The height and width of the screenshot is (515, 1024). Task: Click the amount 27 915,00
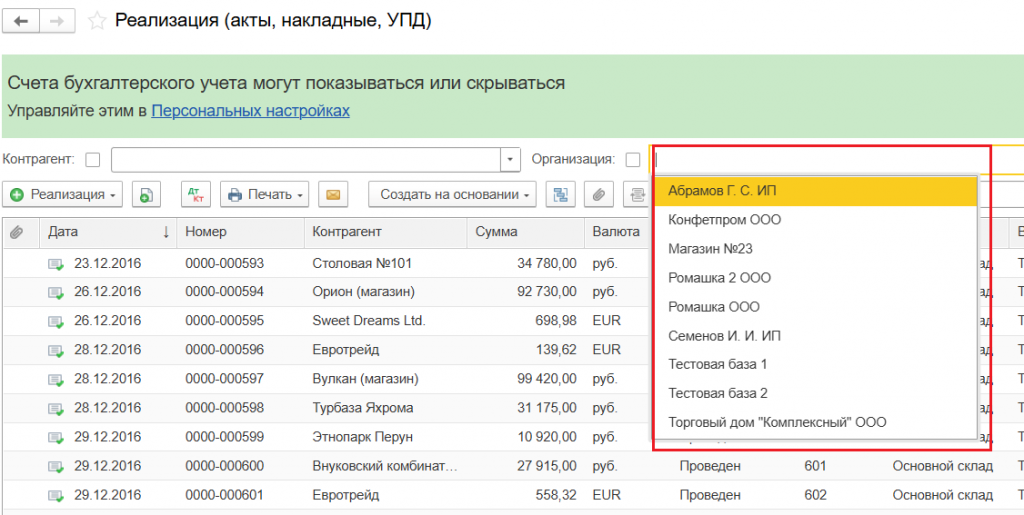point(547,466)
